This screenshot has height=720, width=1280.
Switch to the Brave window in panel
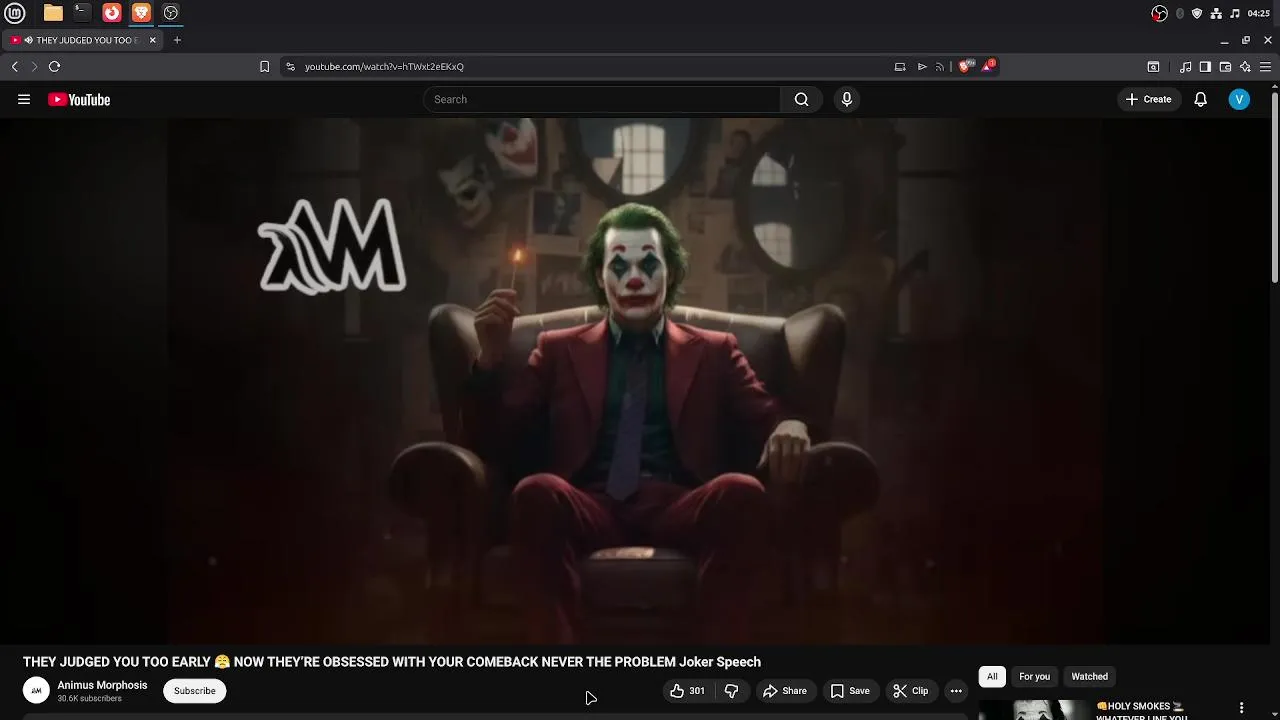(141, 13)
